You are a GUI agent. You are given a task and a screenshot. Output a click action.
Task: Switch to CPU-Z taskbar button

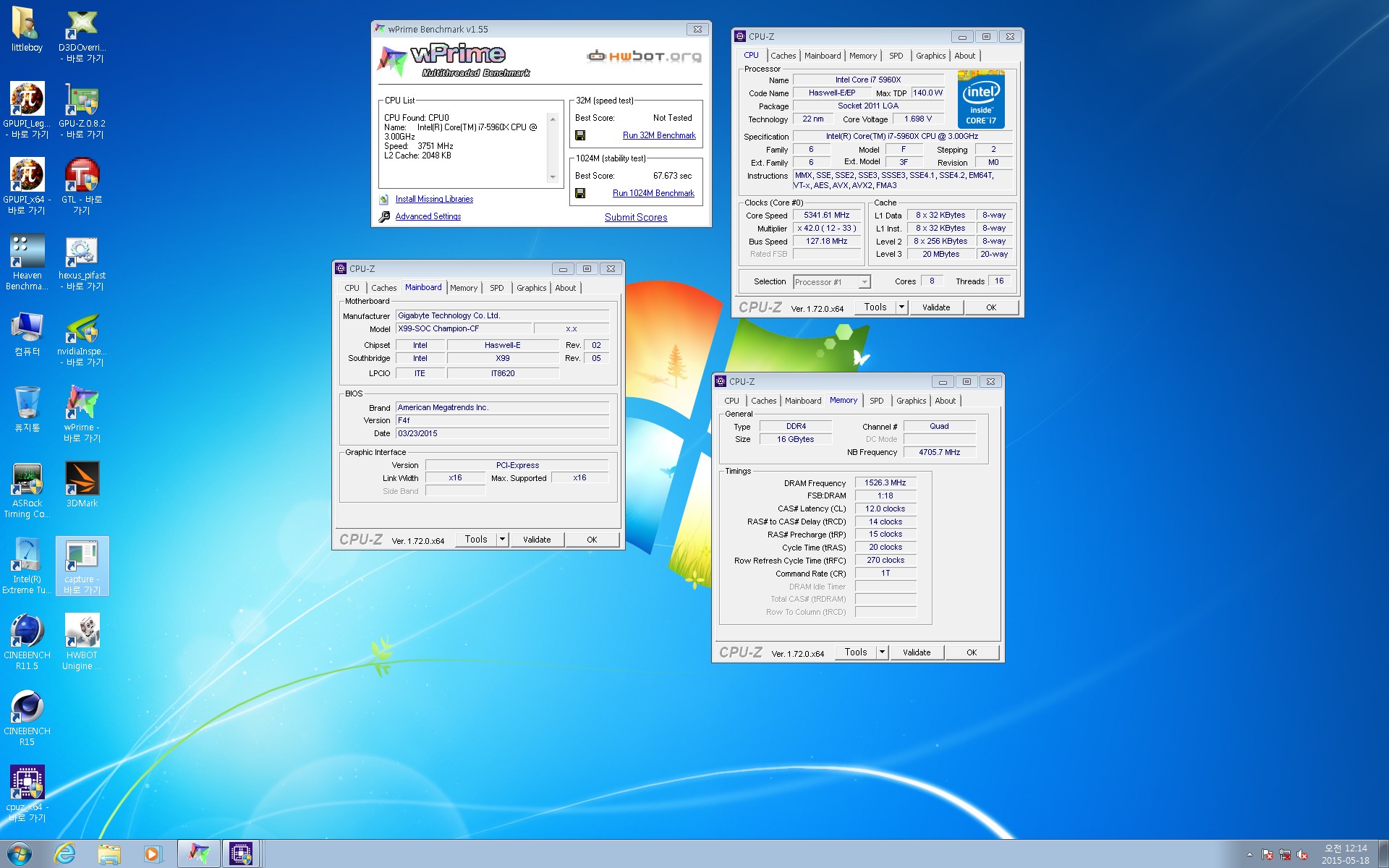pos(242,854)
